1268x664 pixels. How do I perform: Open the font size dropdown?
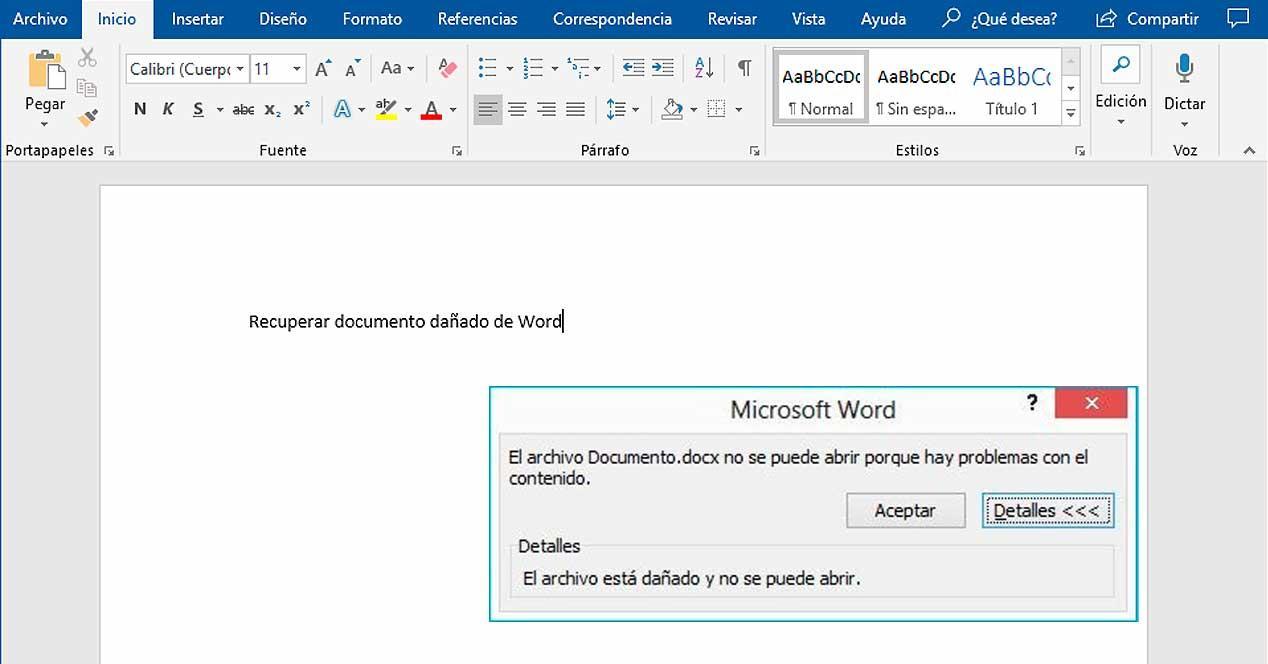pyautogui.click(x=297, y=69)
